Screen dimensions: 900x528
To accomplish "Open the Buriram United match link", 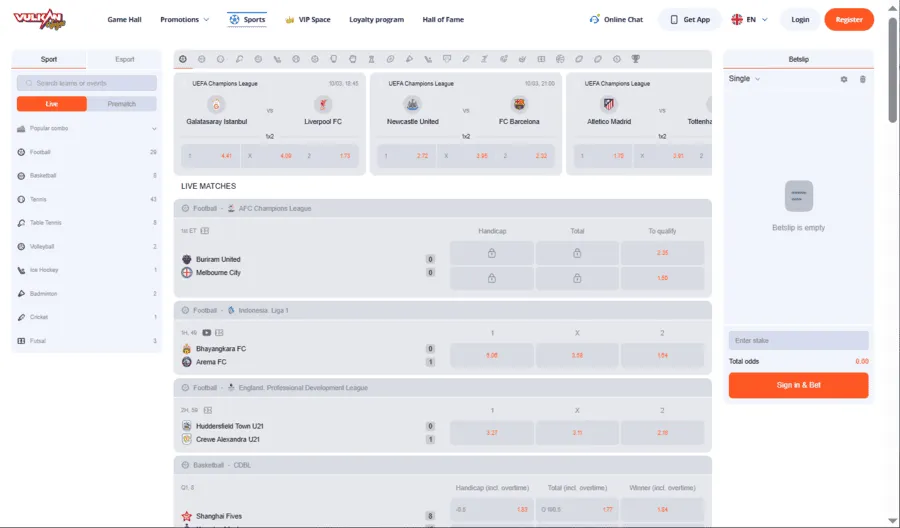I will [x=218, y=259].
